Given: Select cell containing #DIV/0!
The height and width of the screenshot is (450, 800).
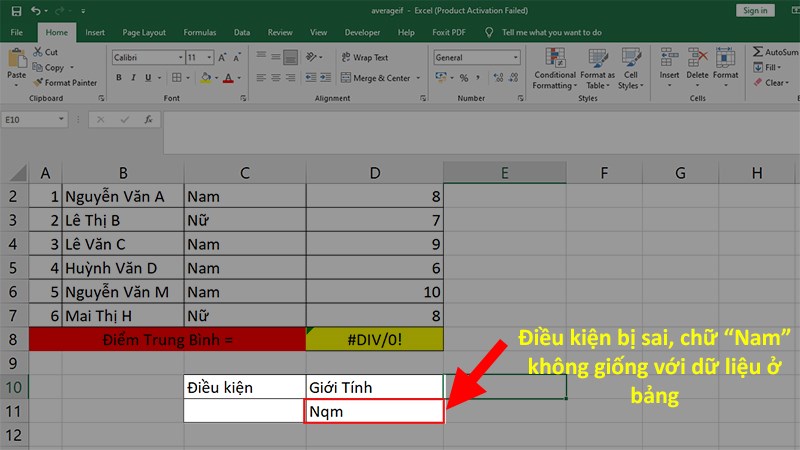Looking at the screenshot, I should point(374,339).
